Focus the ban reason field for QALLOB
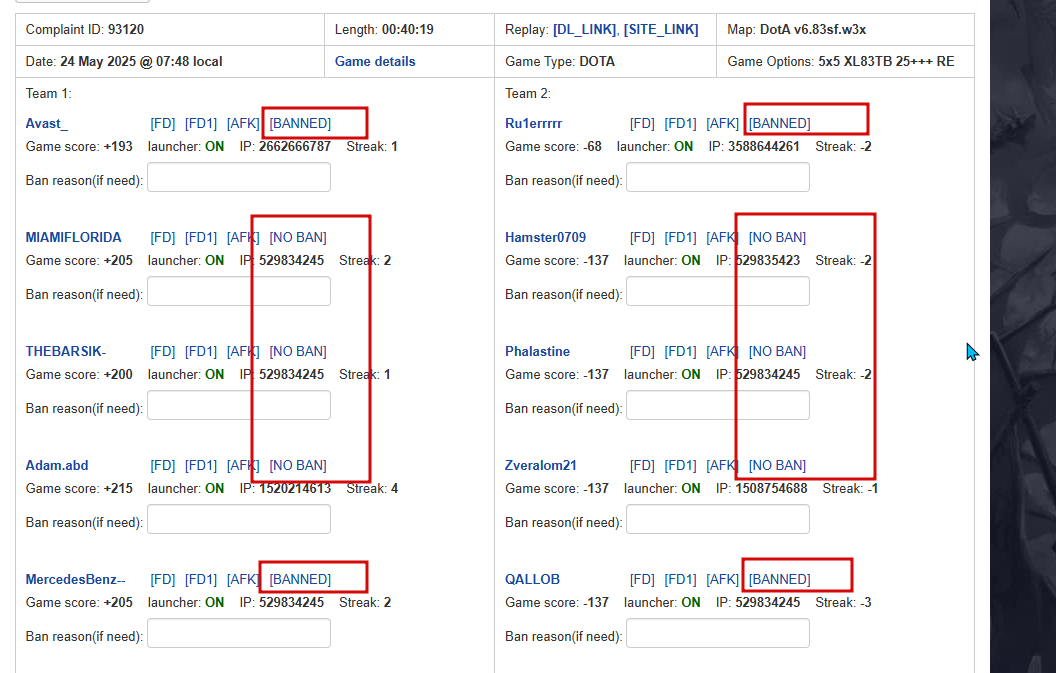The height and width of the screenshot is (673, 1056). coord(718,633)
